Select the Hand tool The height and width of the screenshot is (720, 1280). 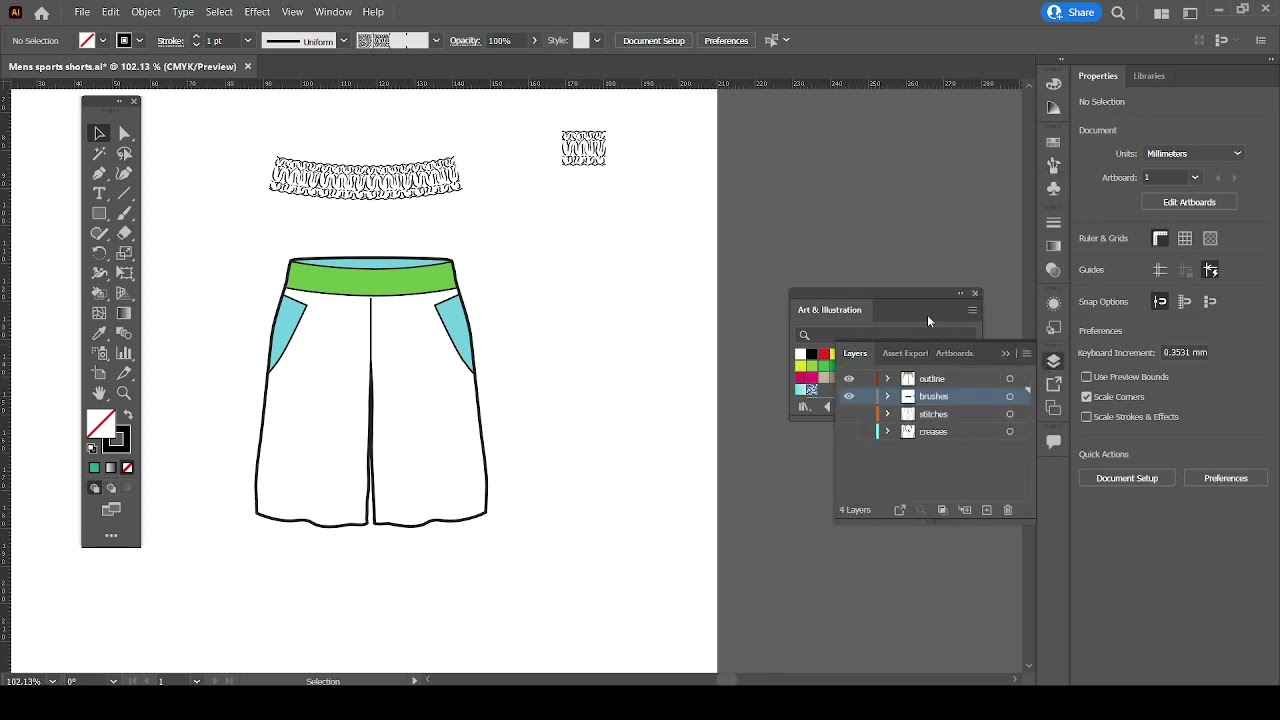(x=99, y=394)
